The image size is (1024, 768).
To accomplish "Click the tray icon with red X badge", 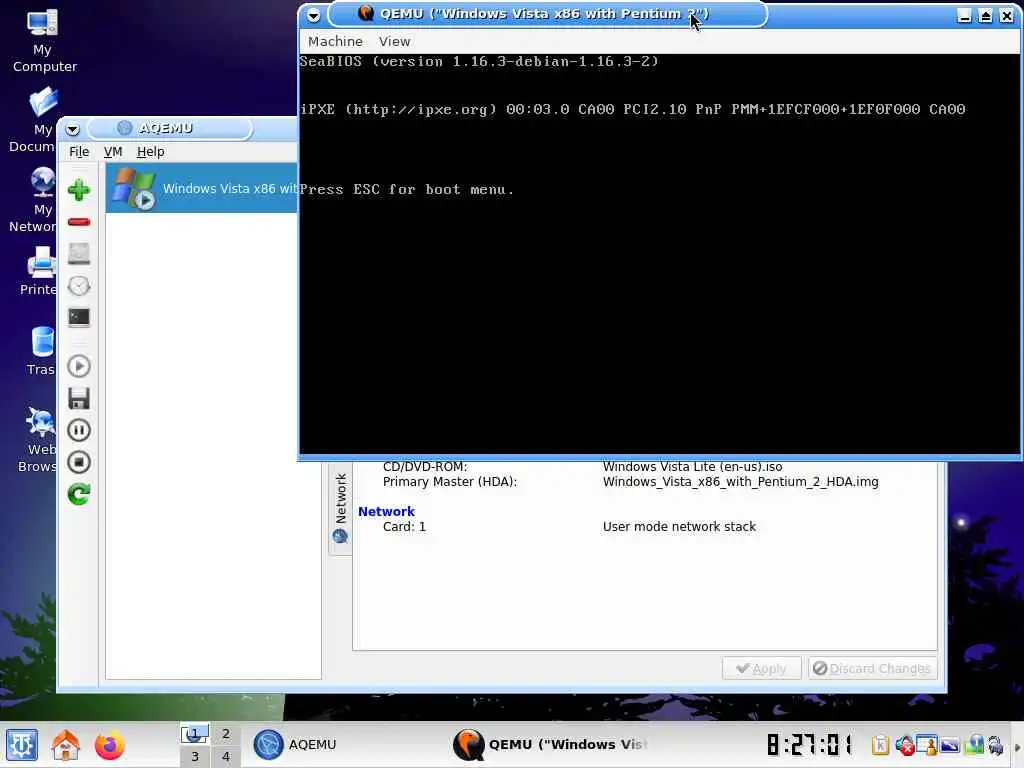I will point(904,745).
